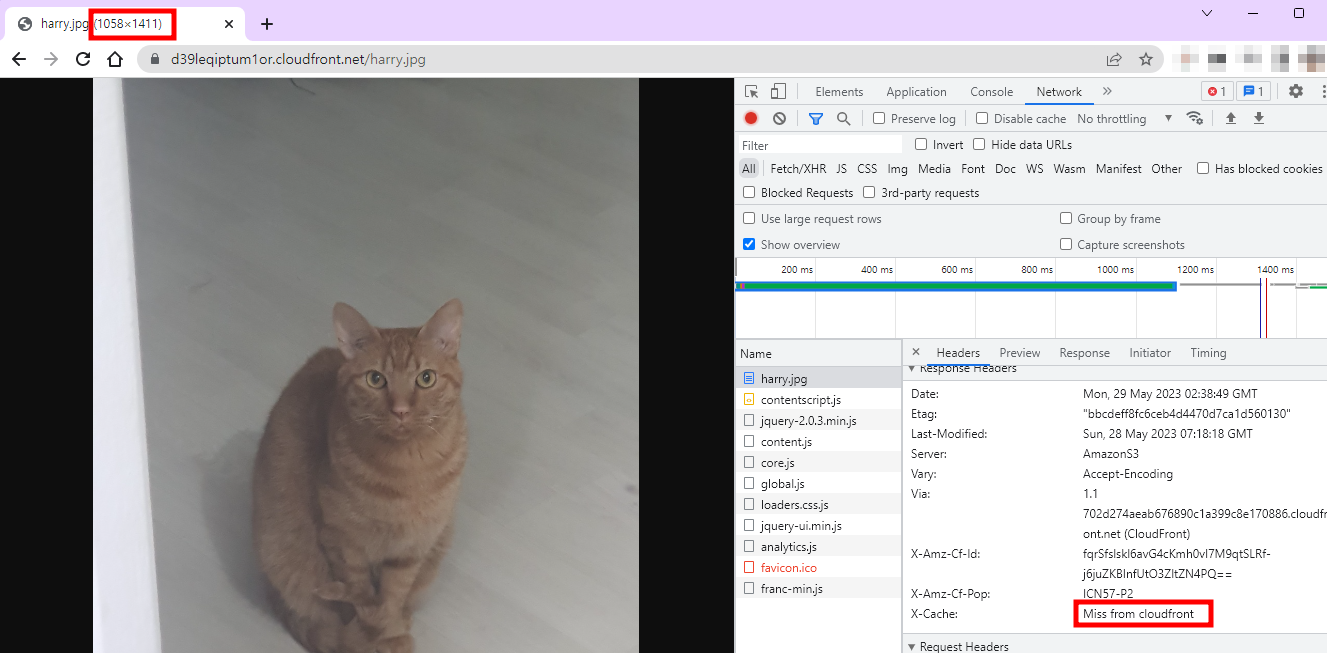1327x653 pixels.
Task: Enable Capture screenshots
Action: pos(1066,244)
